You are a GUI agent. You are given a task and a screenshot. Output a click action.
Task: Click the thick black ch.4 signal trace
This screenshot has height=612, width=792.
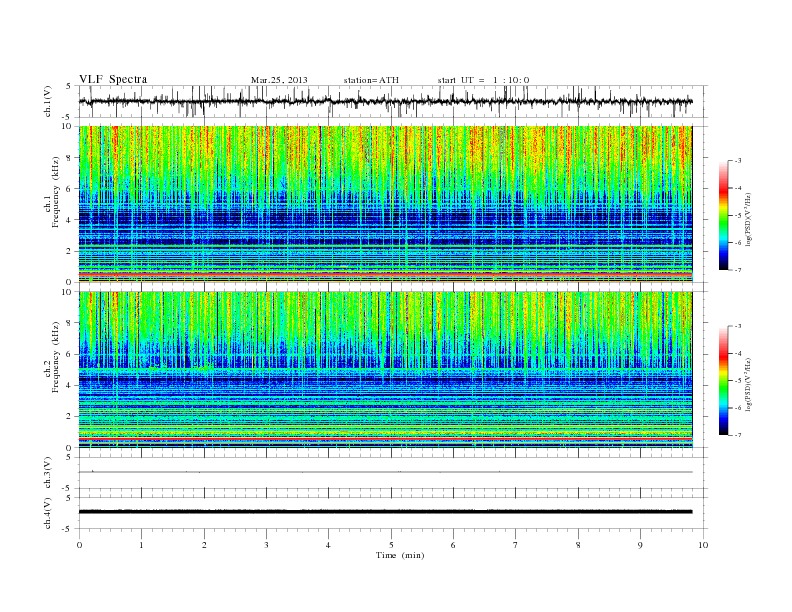[385, 512]
